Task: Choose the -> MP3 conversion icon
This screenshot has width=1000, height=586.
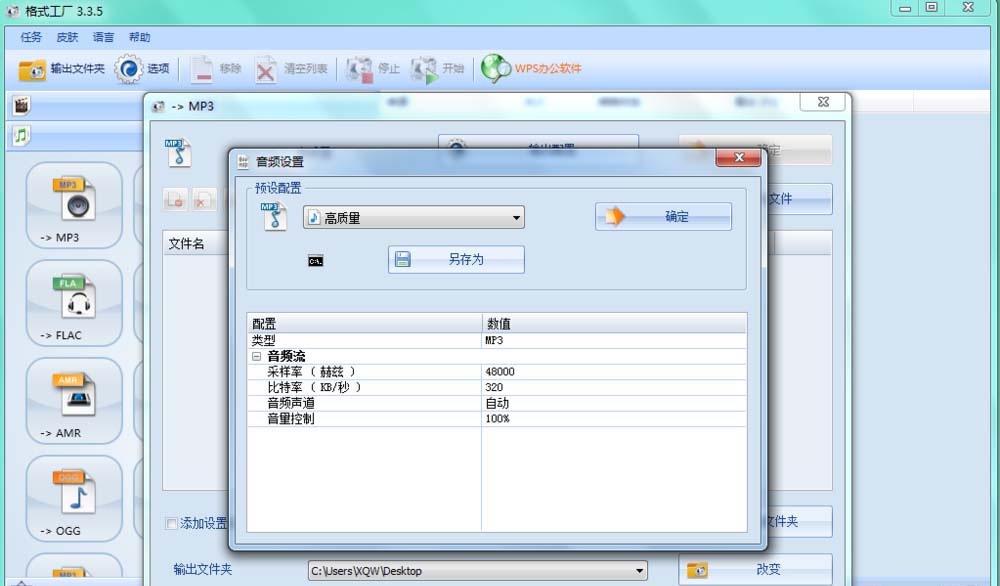Action: 74,205
